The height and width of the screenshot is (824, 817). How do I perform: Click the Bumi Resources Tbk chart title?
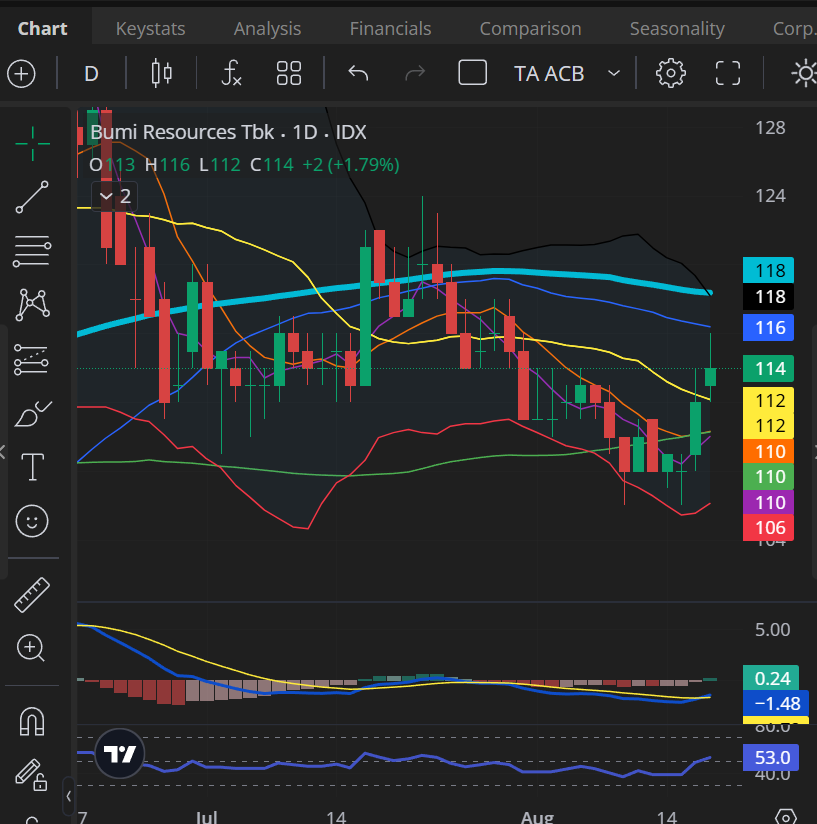click(x=228, y=132)
